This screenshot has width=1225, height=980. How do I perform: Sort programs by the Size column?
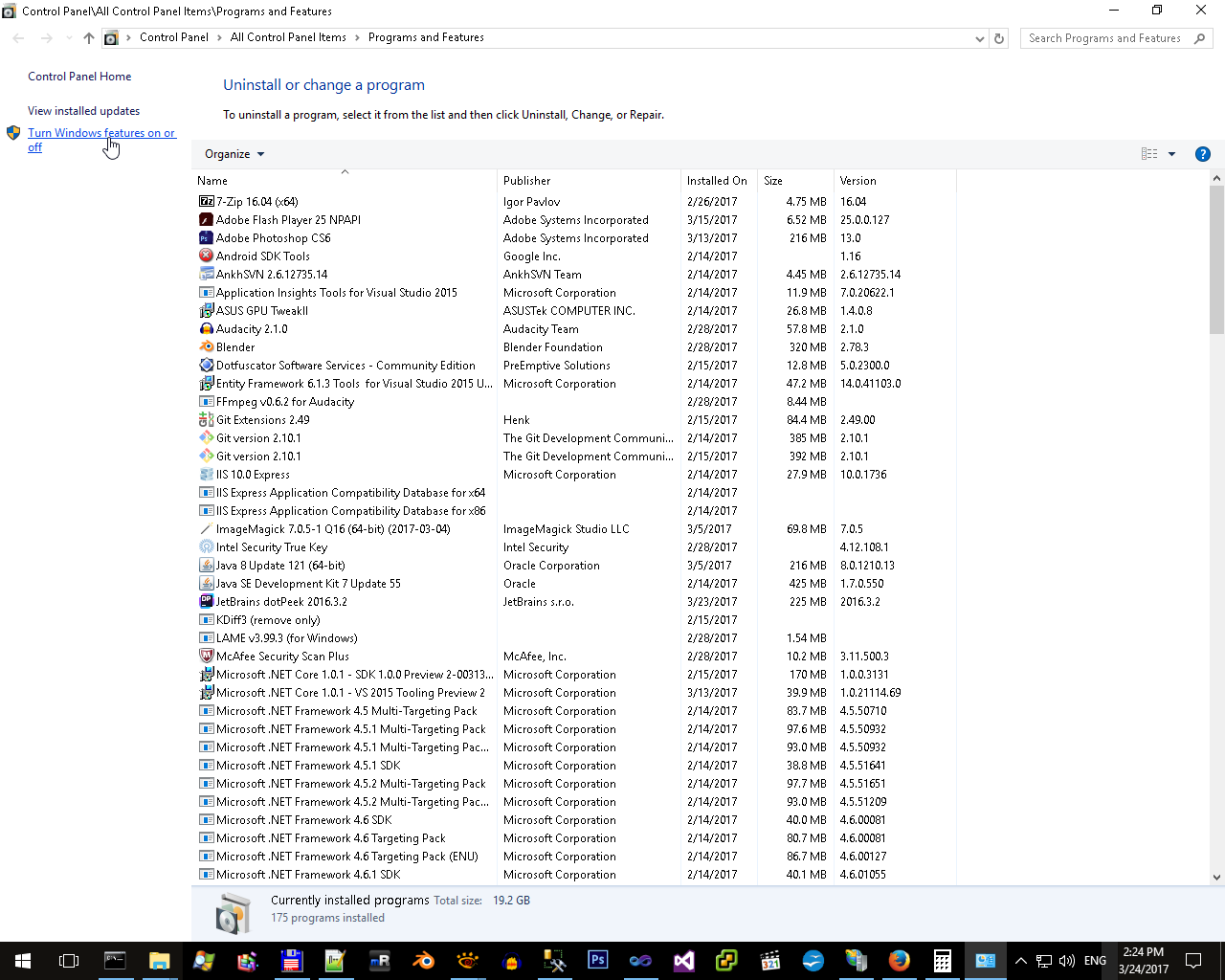(x=795, y=181)
